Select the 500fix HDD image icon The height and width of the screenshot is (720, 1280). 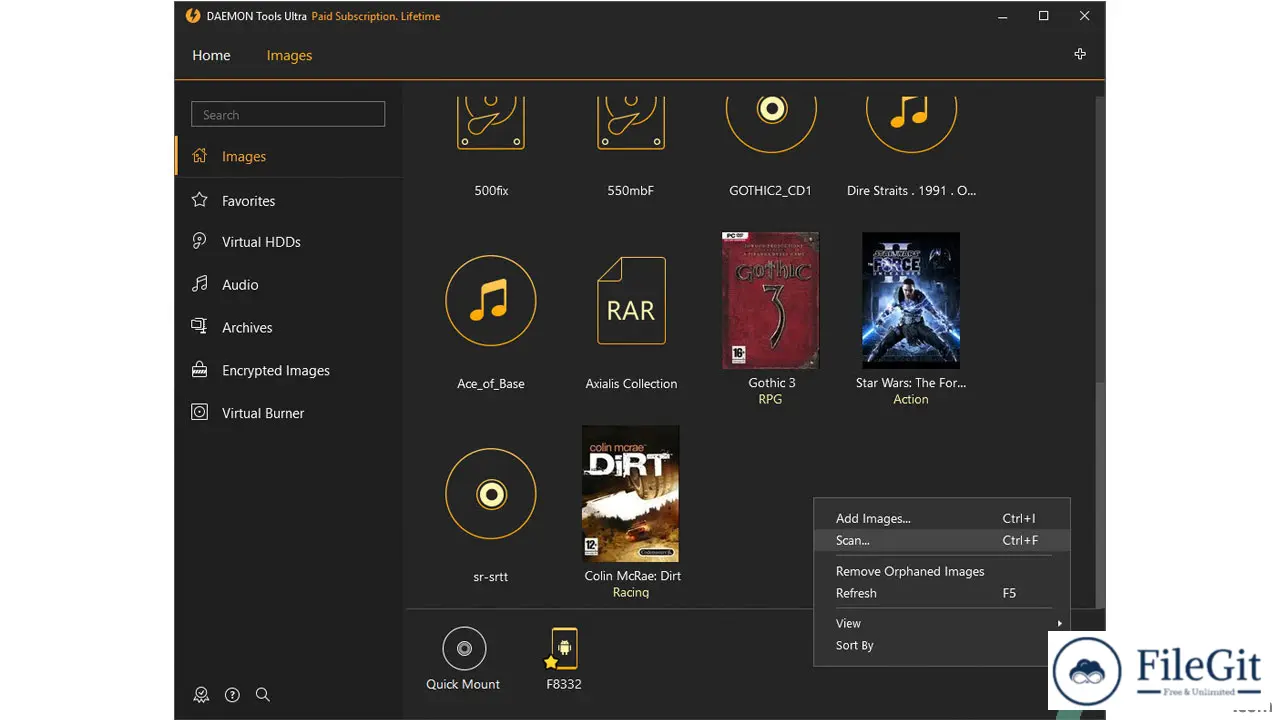[491, 123]
